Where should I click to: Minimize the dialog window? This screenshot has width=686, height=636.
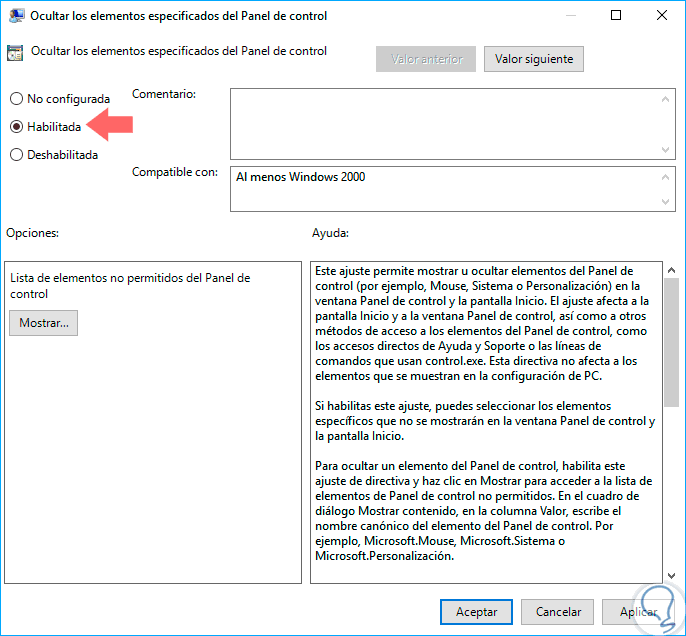(570, 16)
